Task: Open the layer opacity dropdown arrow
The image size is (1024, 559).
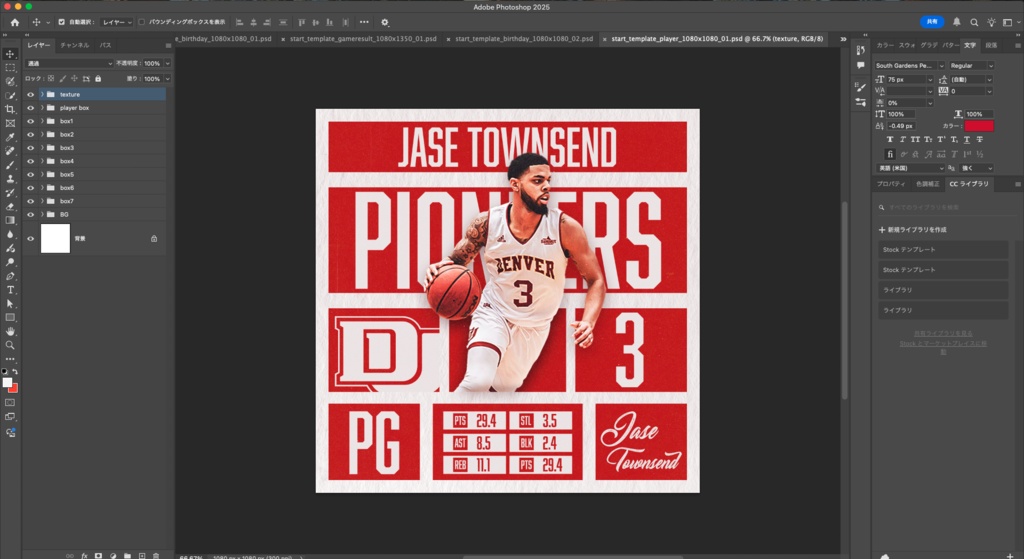Action: (x=168, y=63)
